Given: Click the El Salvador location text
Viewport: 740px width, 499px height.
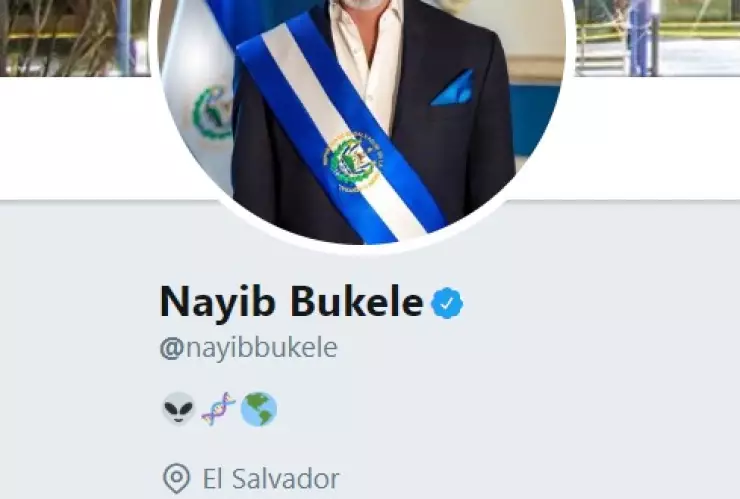Looking at the screenshot, I should [x=271, y=479].
